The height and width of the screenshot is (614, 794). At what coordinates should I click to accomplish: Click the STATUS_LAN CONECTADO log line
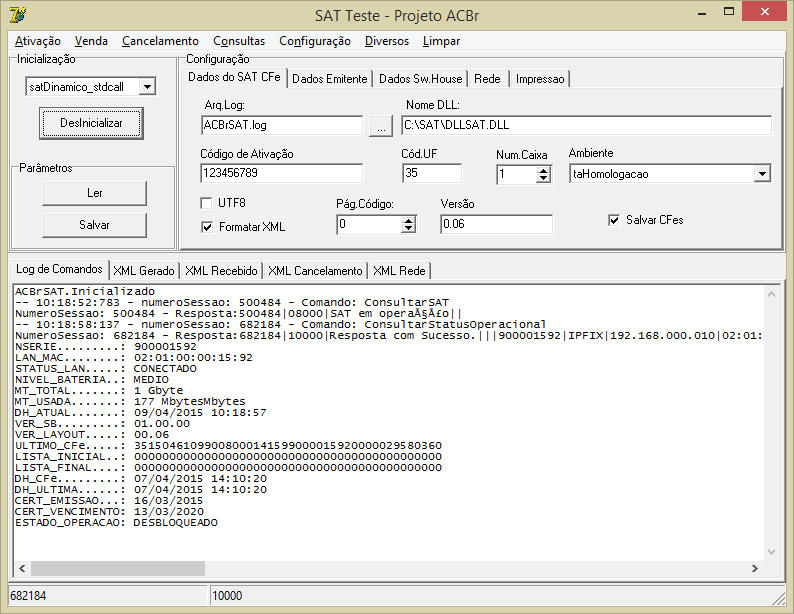coord(106,369)
